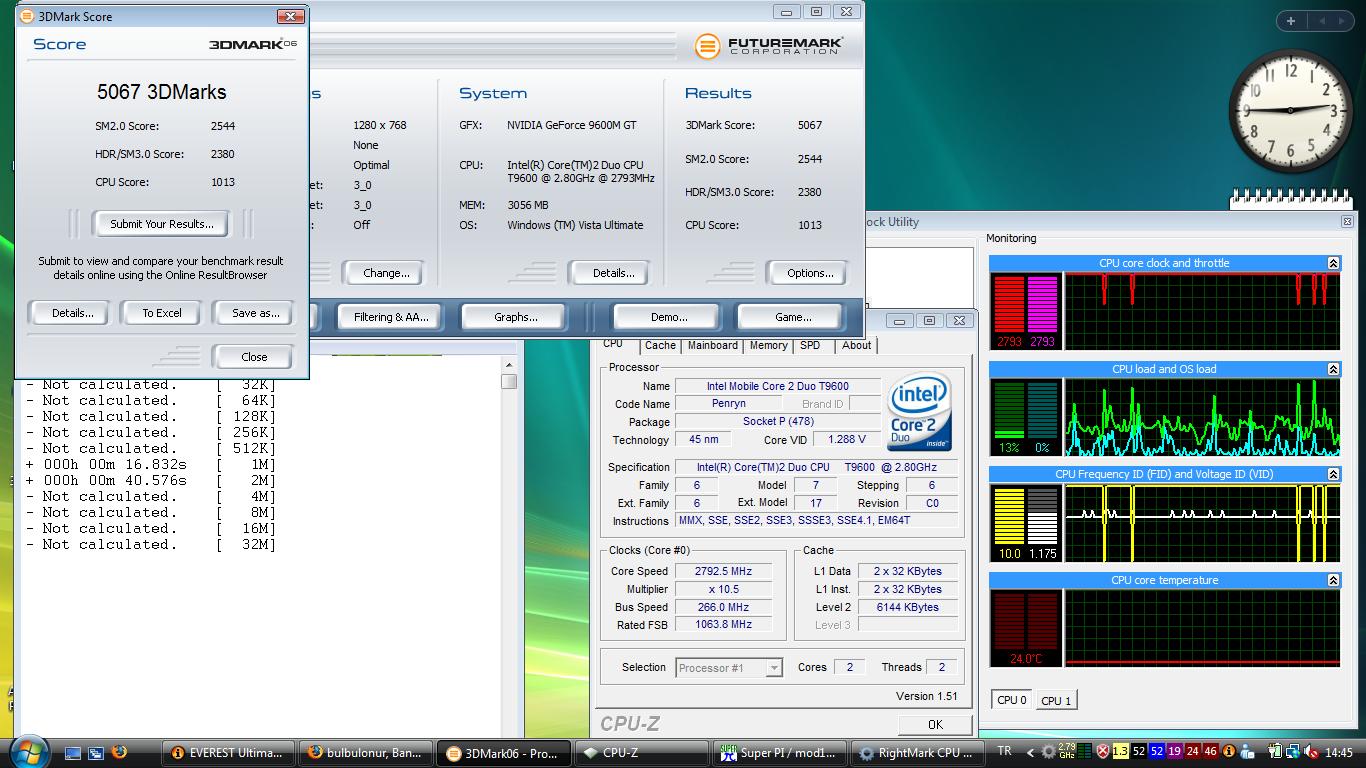Collapse CPU core temperature panel

1333,580
